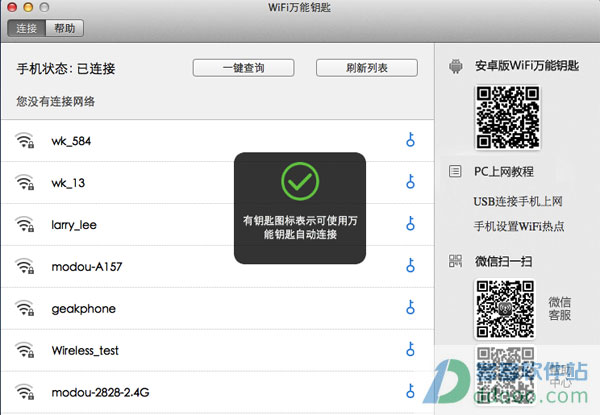The image size is (600, 415).
Task: Click the 安卓版WiFi万能钥匙 heading
Action: point(527,66)
